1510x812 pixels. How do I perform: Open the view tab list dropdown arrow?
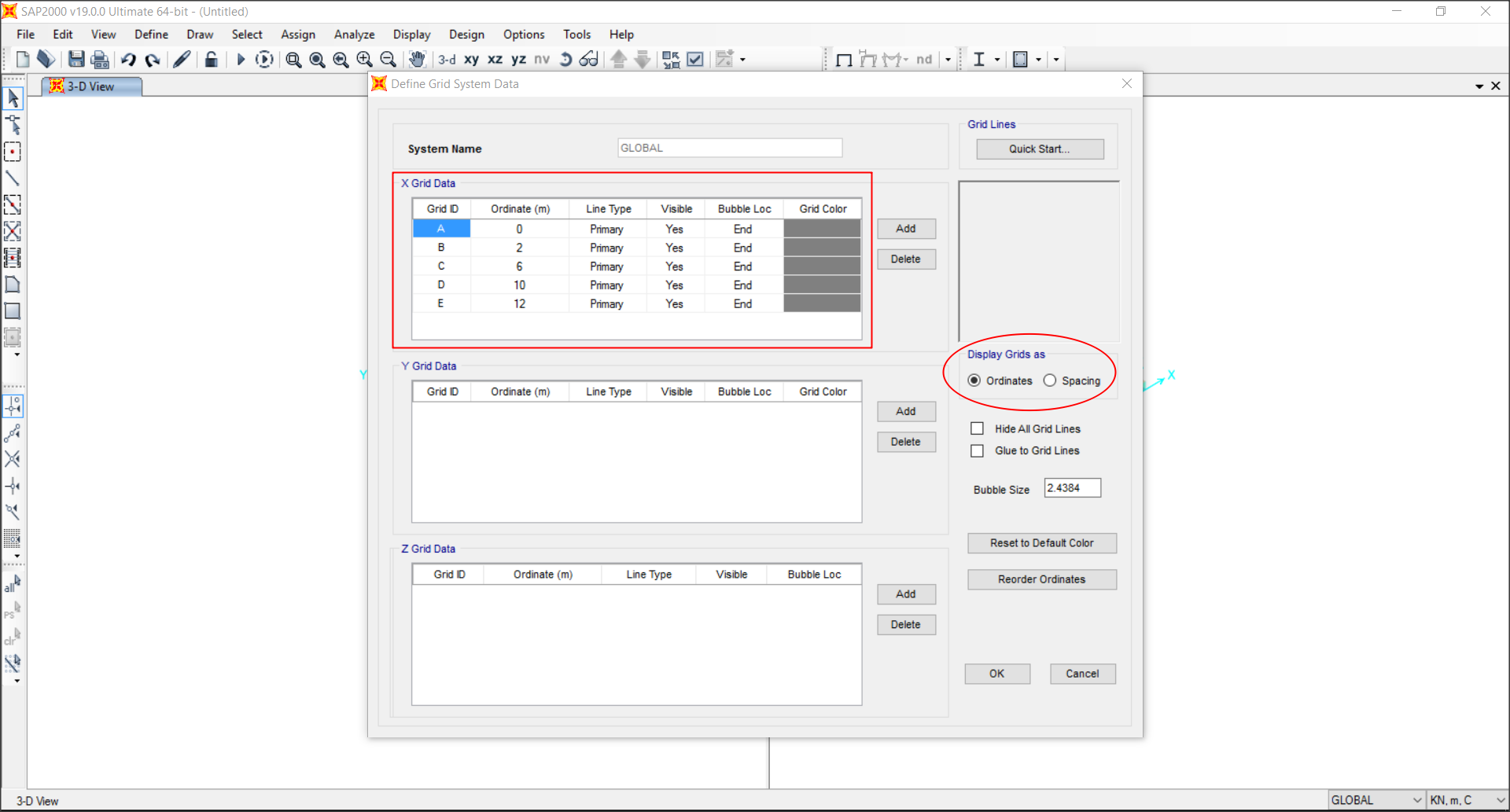[x=1479, y=86]
